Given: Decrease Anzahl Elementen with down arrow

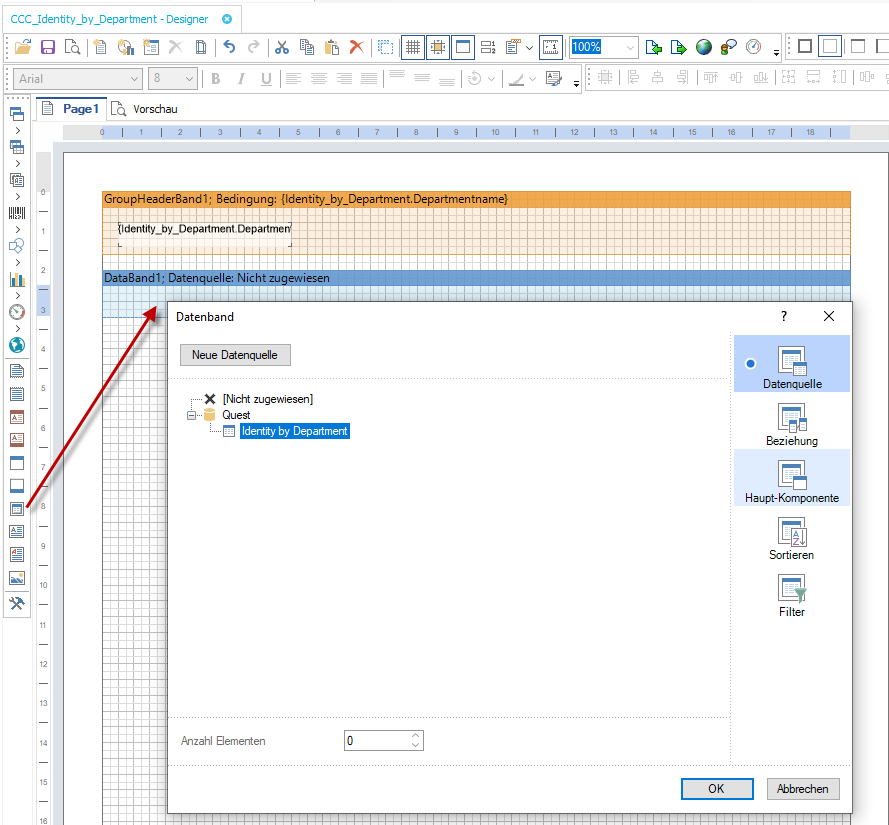Looking at the screenshot, I should [x=416, y=745].
